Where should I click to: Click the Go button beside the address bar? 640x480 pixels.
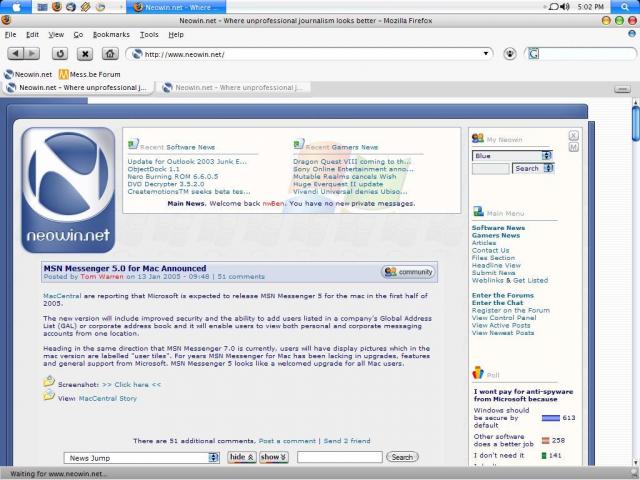click(510, 53)
